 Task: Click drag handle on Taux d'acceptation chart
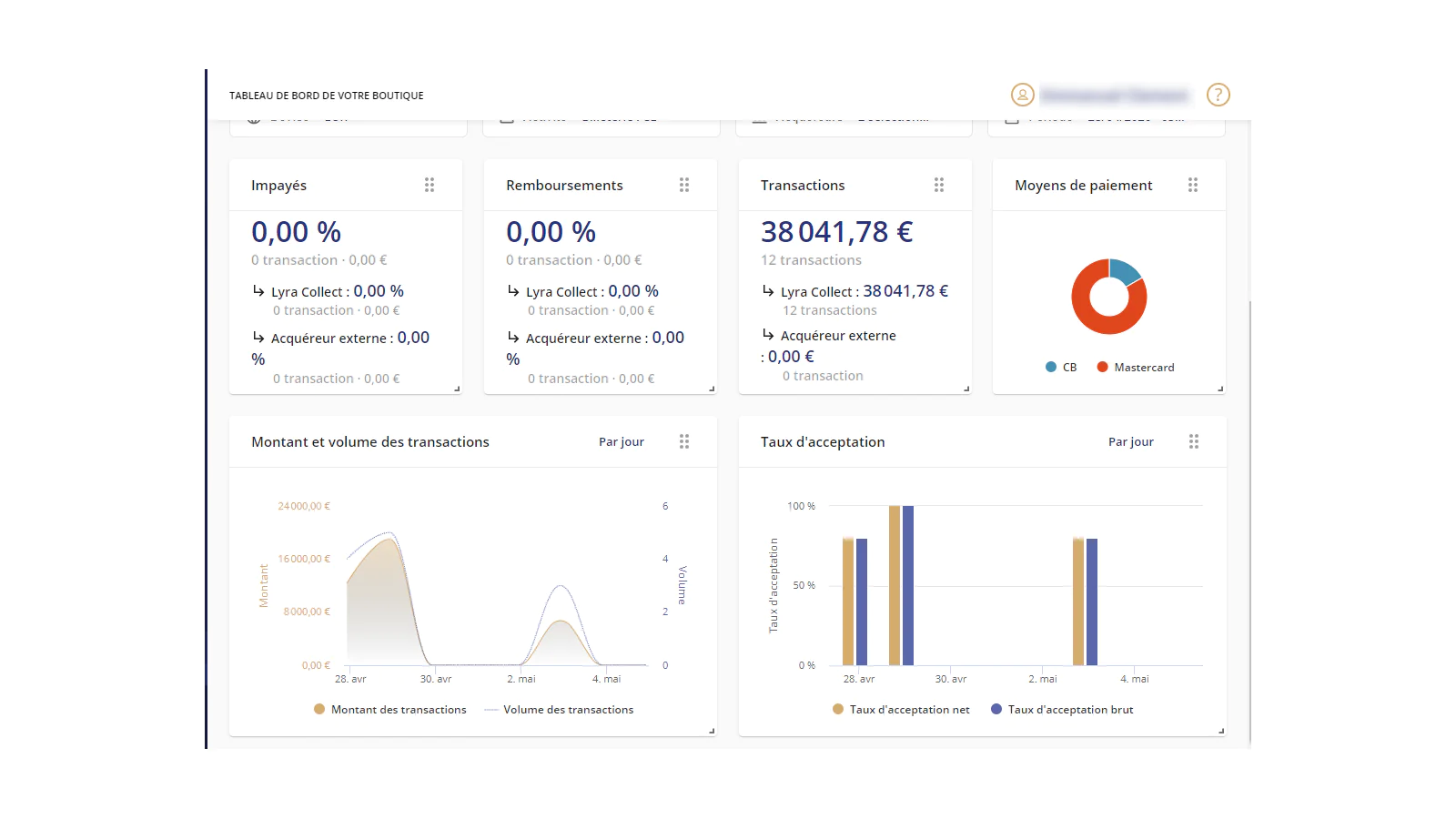1194,441
